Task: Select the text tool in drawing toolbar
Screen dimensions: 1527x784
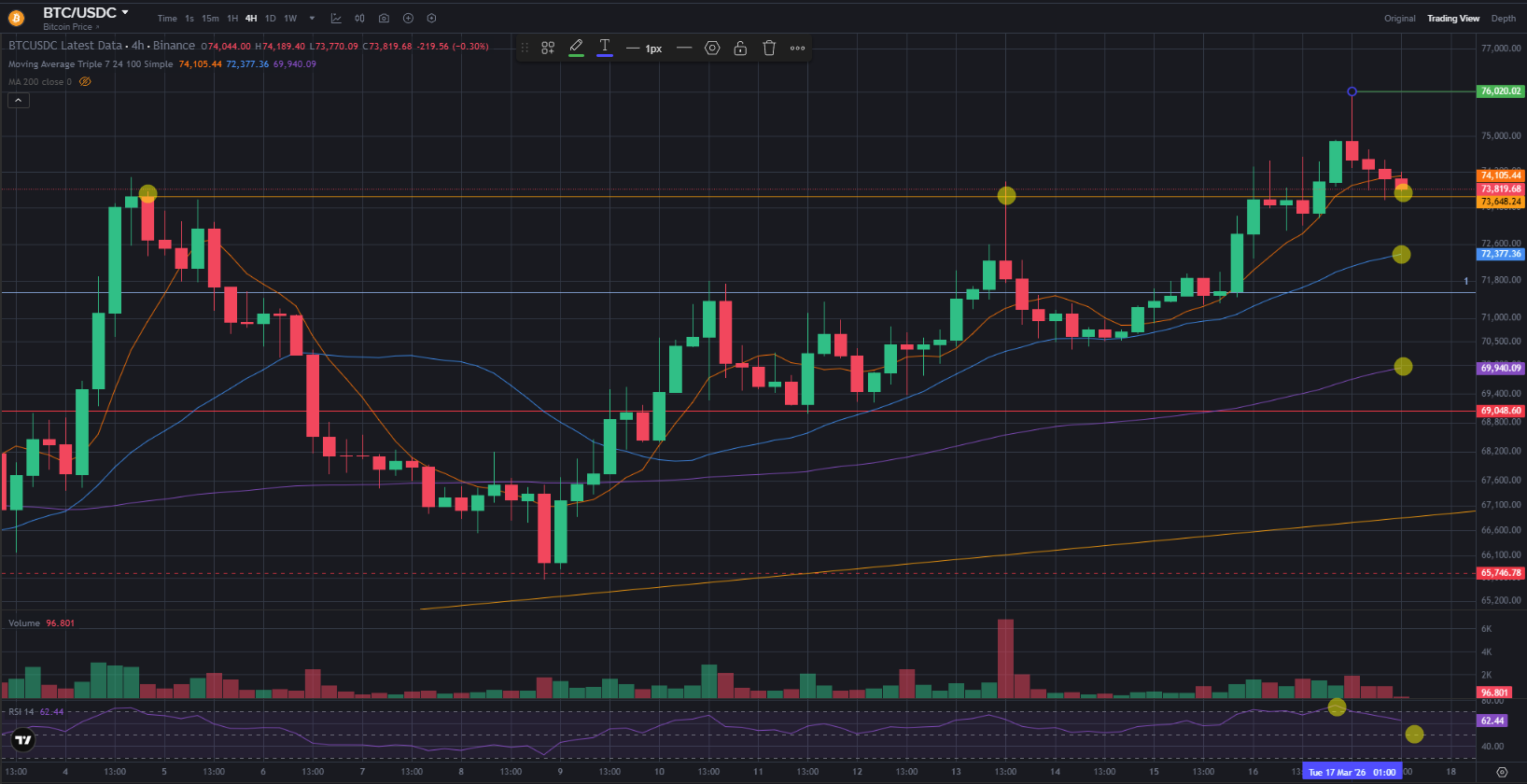Action: click(x=605, y=48)
